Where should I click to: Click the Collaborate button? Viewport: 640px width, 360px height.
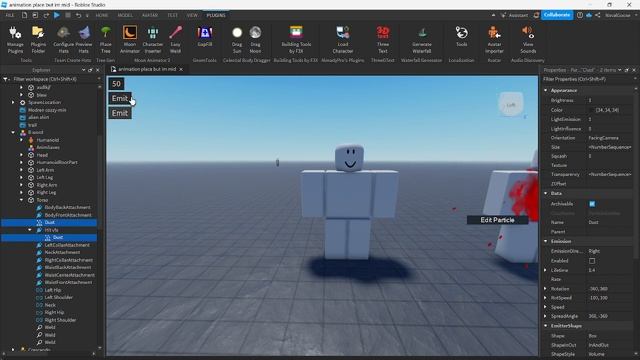[x=557, y=15]
